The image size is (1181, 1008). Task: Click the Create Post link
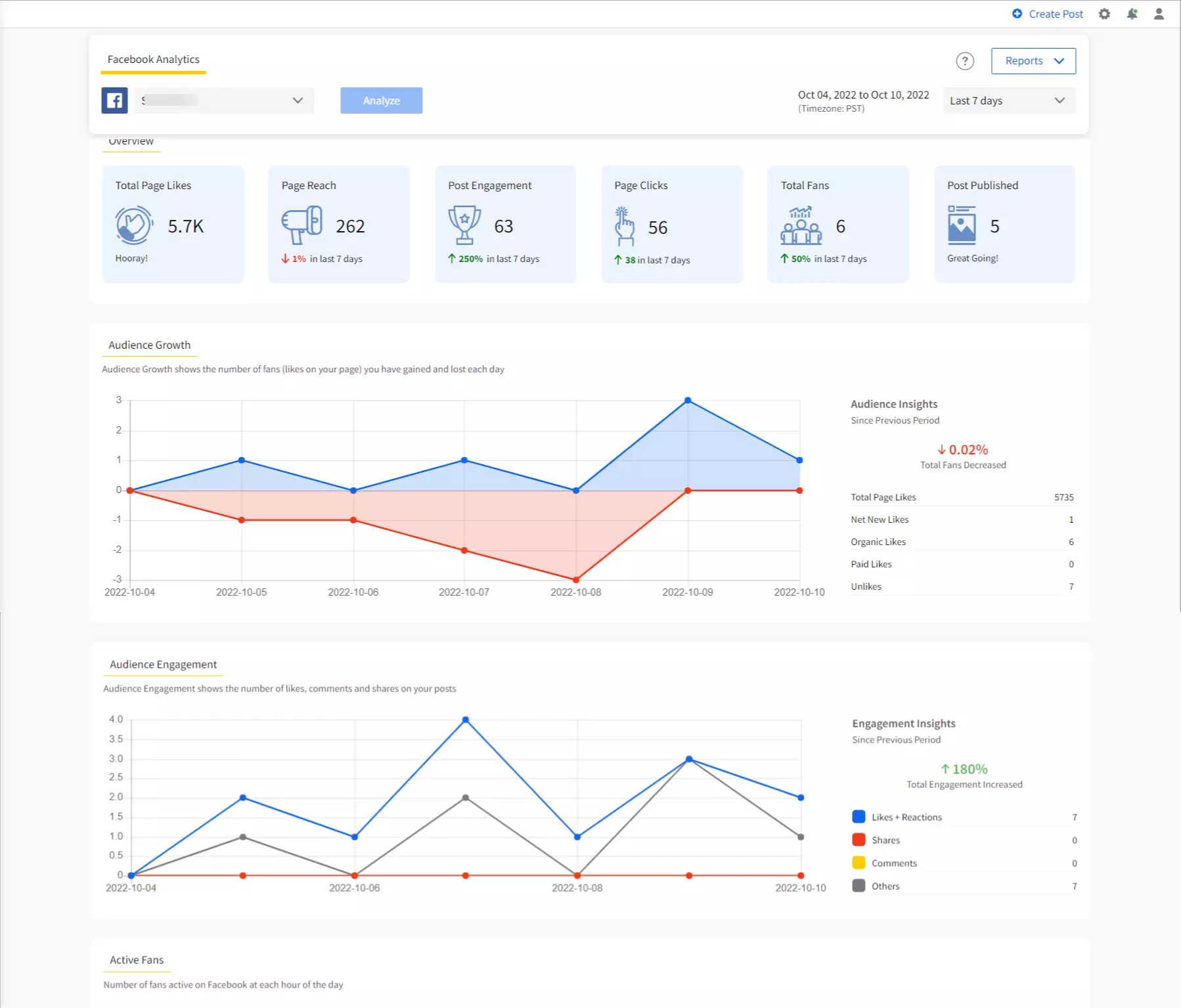click(x=1048, y=14)
